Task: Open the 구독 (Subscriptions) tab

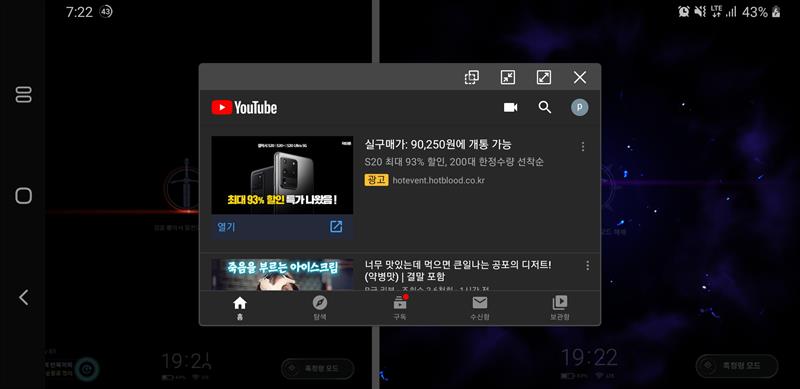Action: click(x=399, y=308)
